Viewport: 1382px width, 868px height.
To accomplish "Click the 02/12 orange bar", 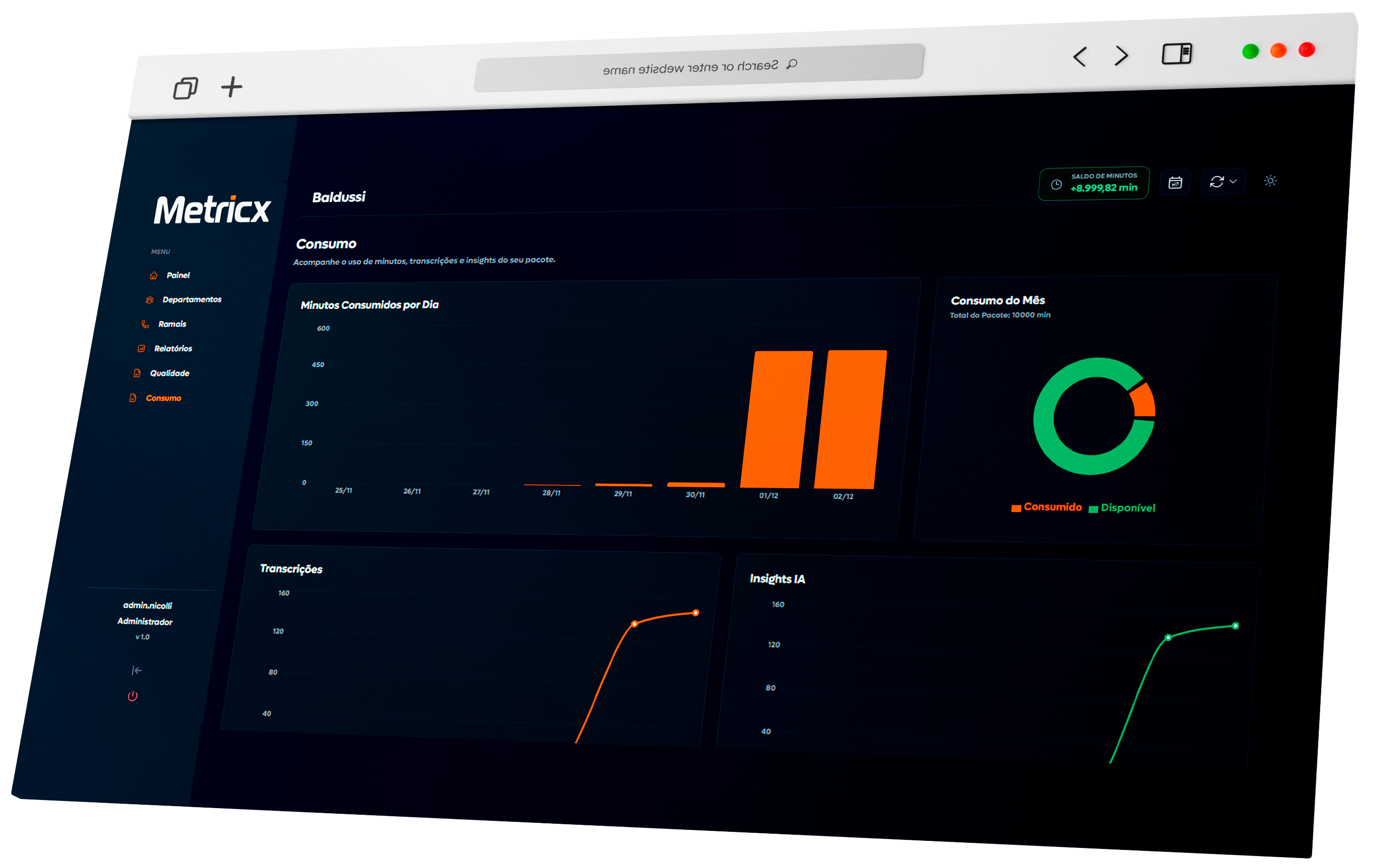I will click(850, 420).
